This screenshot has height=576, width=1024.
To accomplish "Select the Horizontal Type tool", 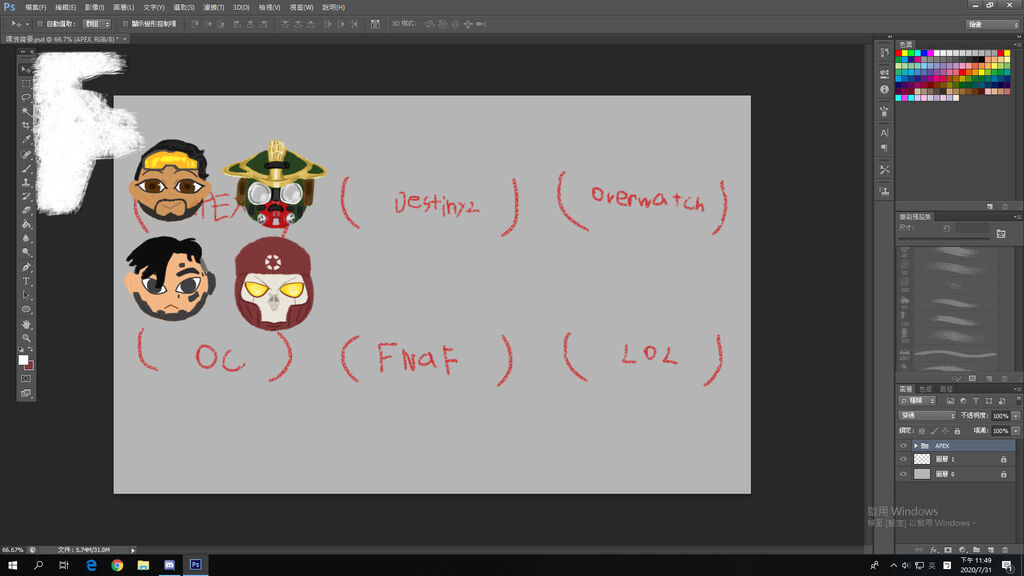I will [x=25, y=281].
